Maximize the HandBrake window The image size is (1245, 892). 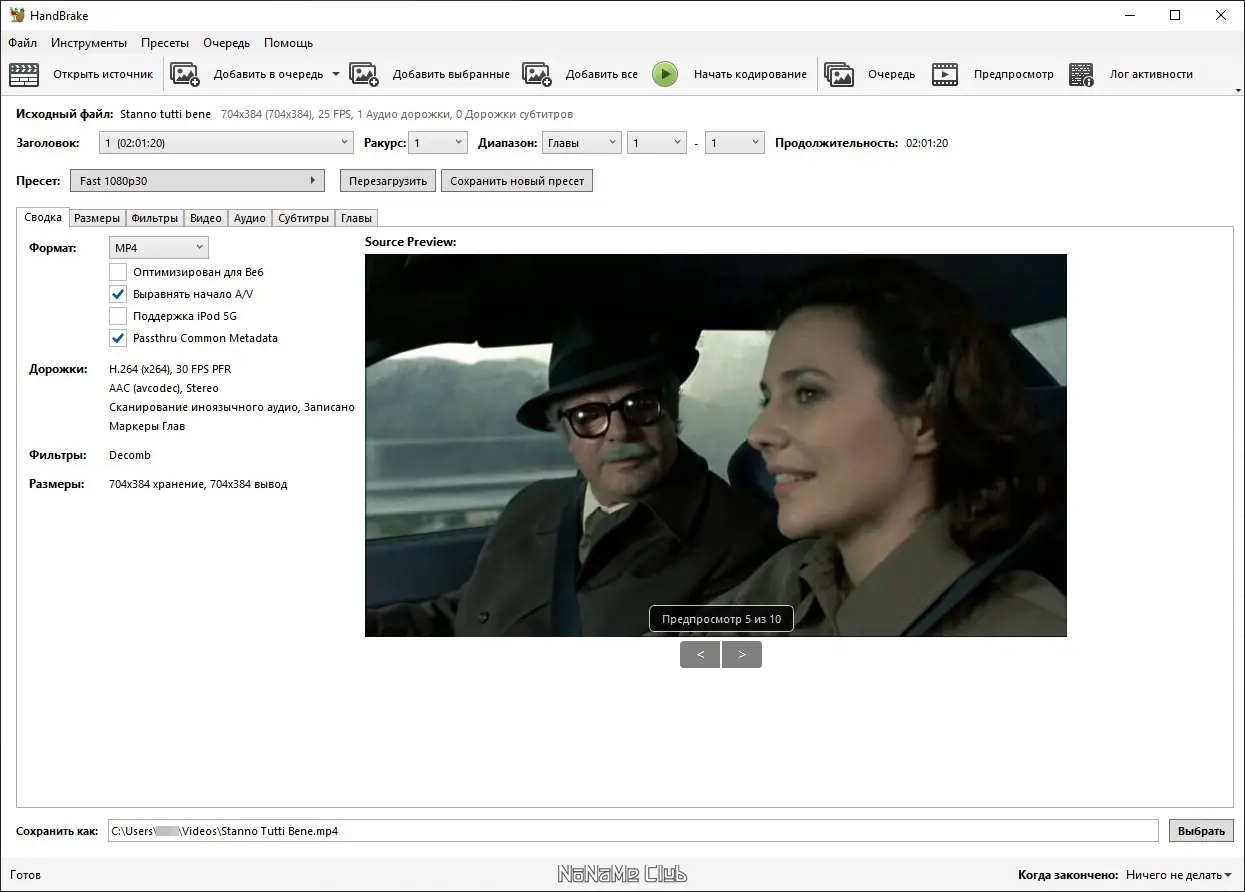[1175, 15]
